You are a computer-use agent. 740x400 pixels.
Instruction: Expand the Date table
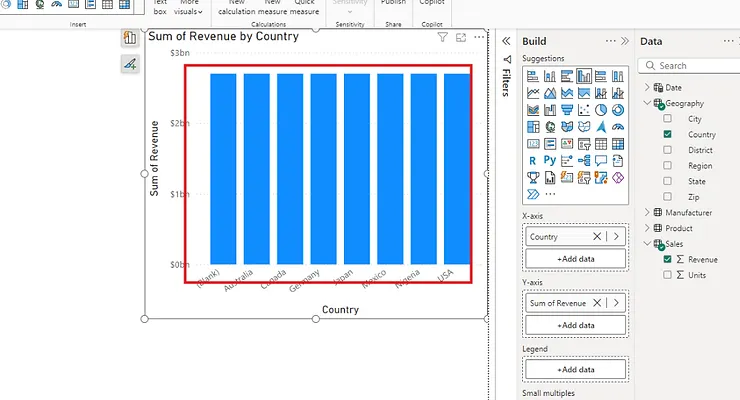click(647, 87)
